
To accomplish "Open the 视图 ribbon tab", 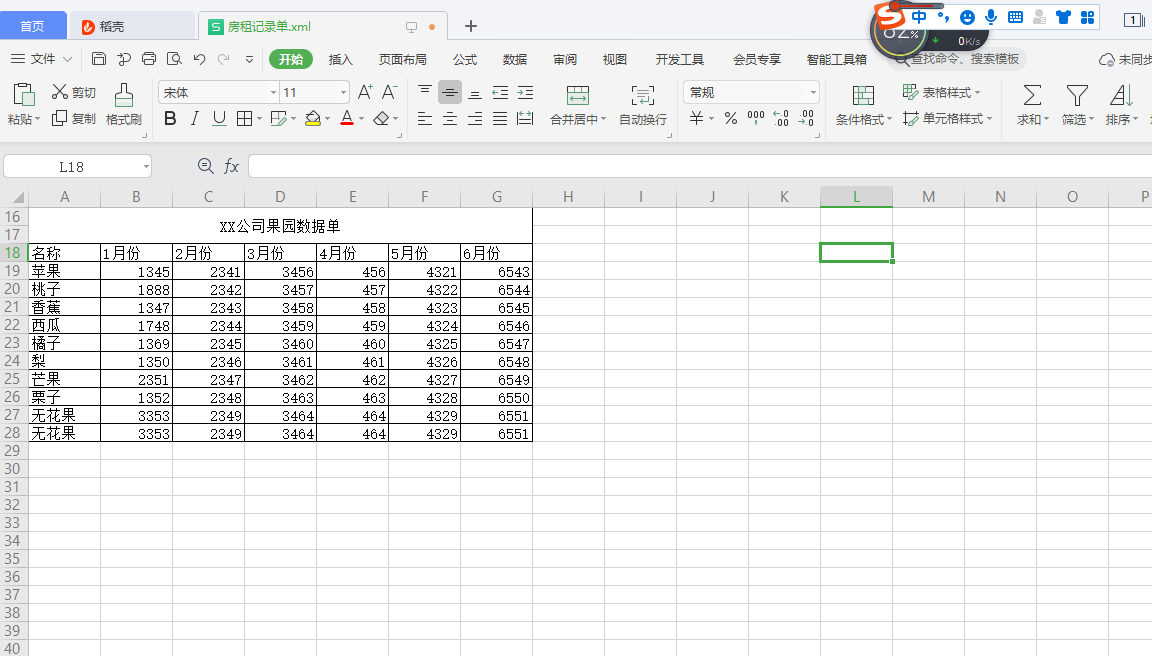I will [x=614, y=60].
